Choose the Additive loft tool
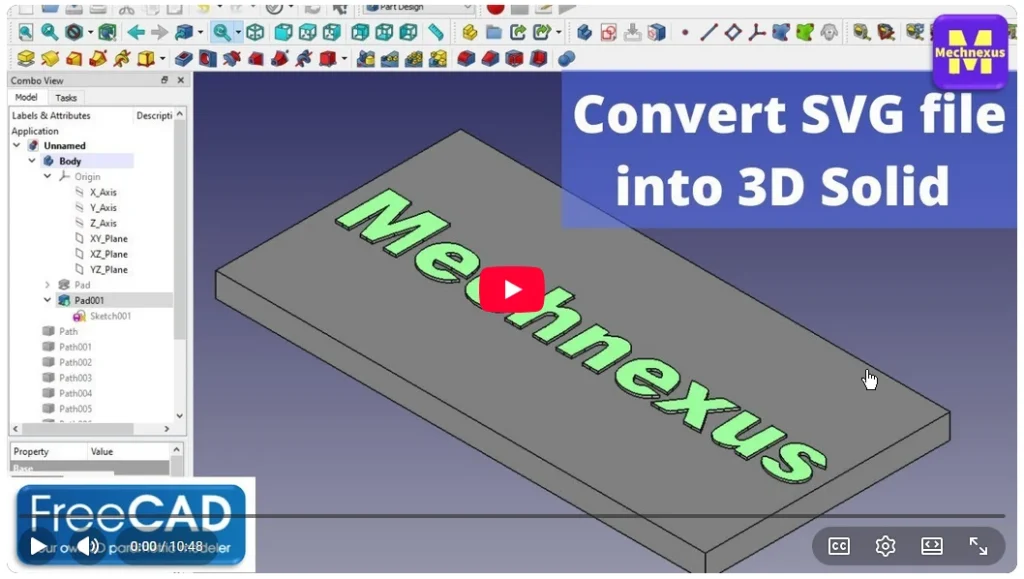Image resolution: width=1024 pixels, height=579 pixels. pos(74,59)
